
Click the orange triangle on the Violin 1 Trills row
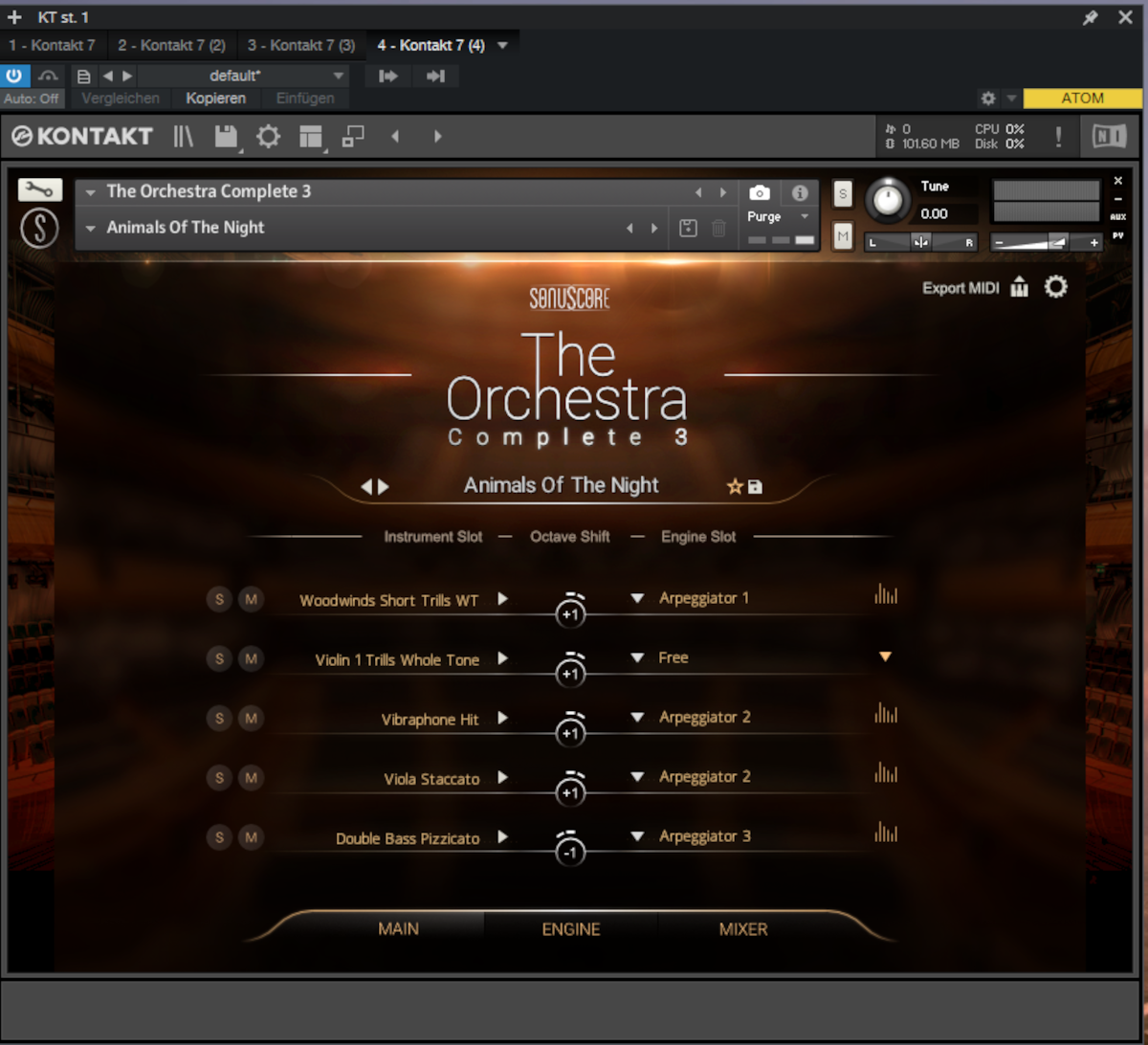[x=886, y=656]
